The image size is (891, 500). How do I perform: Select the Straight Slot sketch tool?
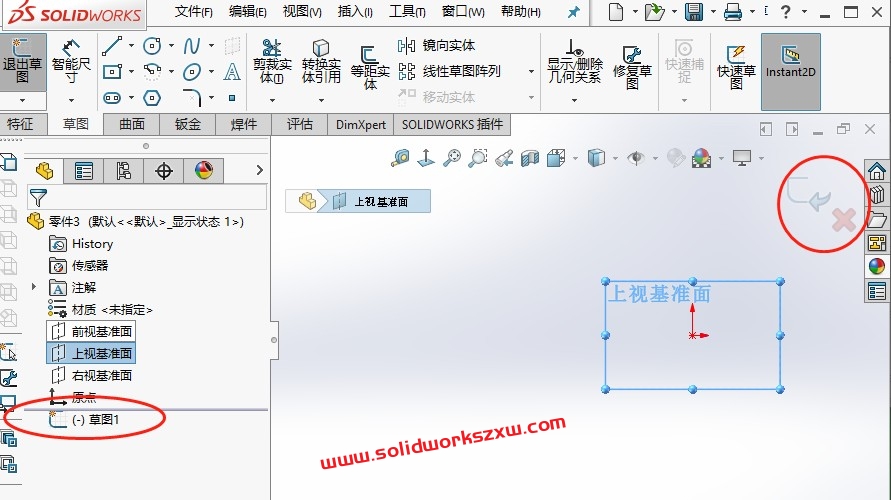tap(112, 98)
